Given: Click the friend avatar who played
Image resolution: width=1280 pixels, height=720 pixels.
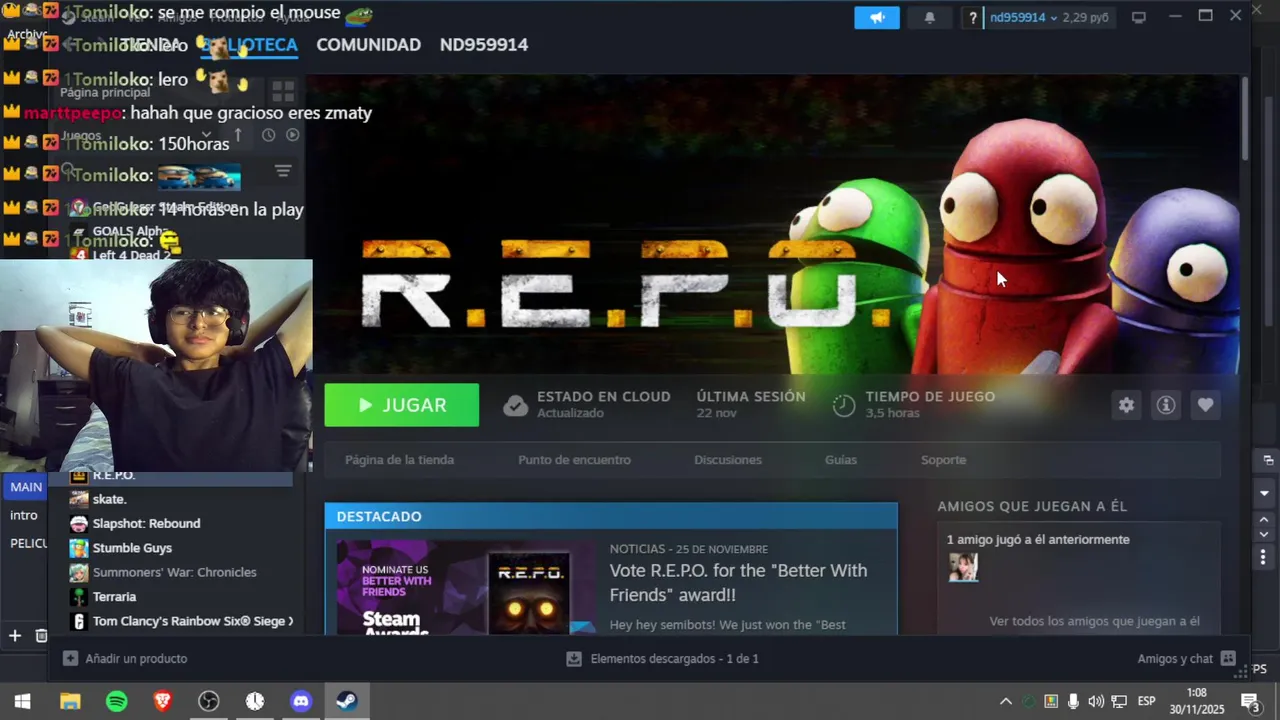Looking at the screenshot, I should pyautogui.click(x=963, y=567).
